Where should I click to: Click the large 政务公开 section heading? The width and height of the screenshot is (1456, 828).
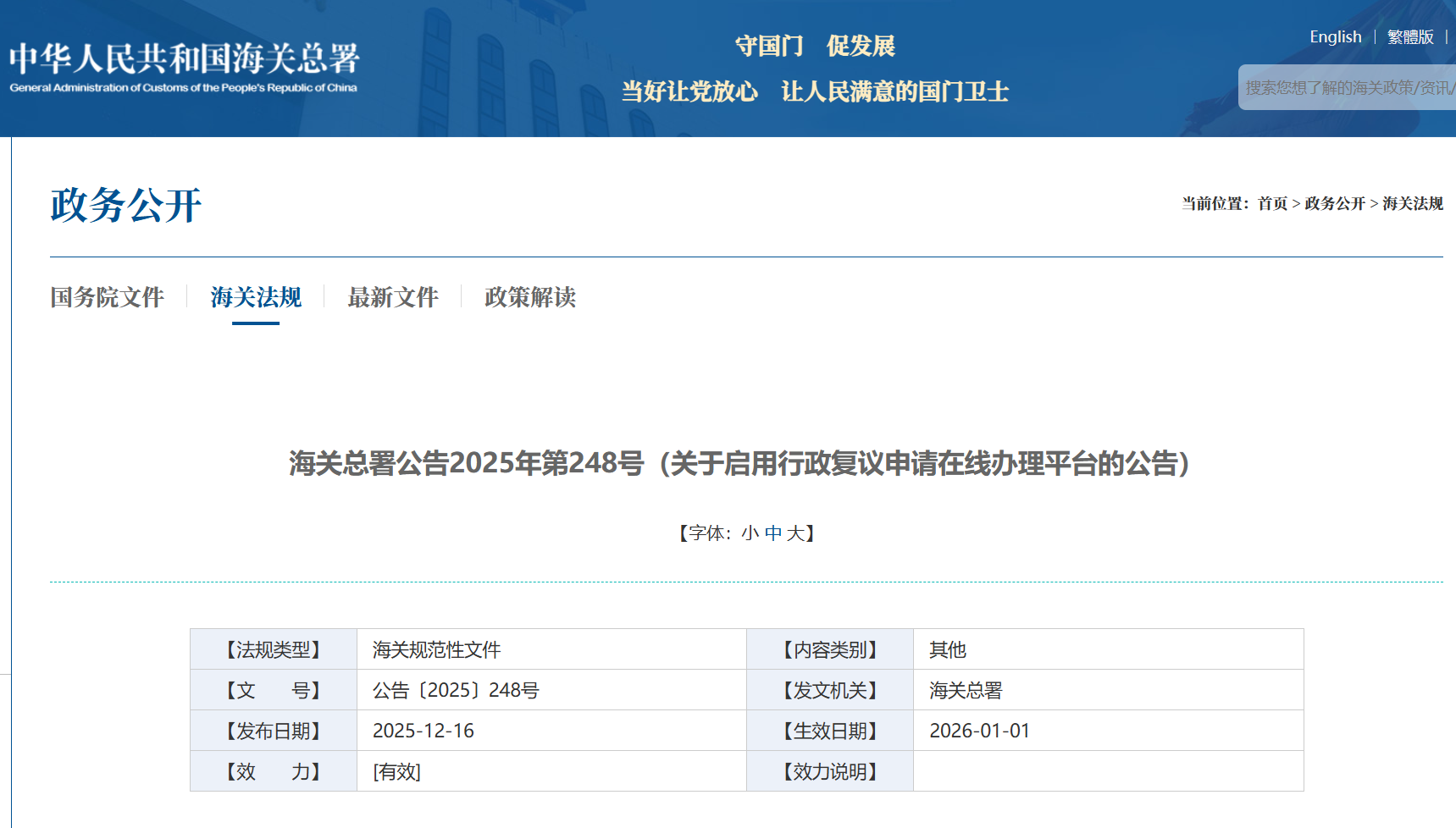126,205
